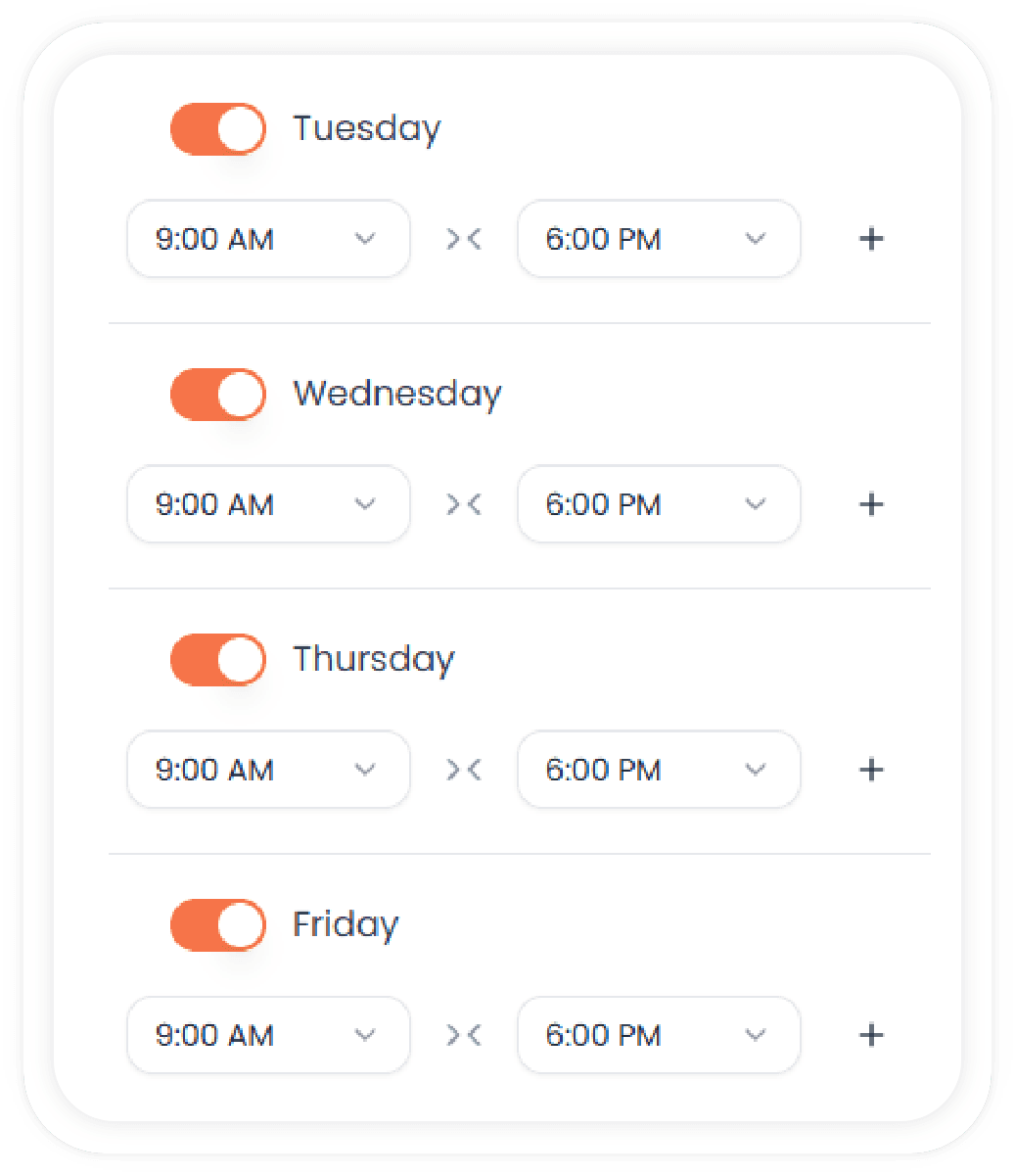
Task: Toggle Friday availability off
Action: point(217,925)
